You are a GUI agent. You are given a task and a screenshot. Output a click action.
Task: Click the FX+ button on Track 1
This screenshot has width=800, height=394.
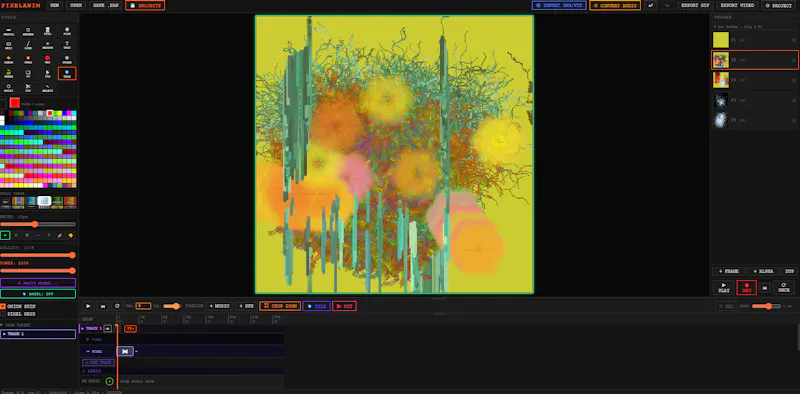coord(131,329)
